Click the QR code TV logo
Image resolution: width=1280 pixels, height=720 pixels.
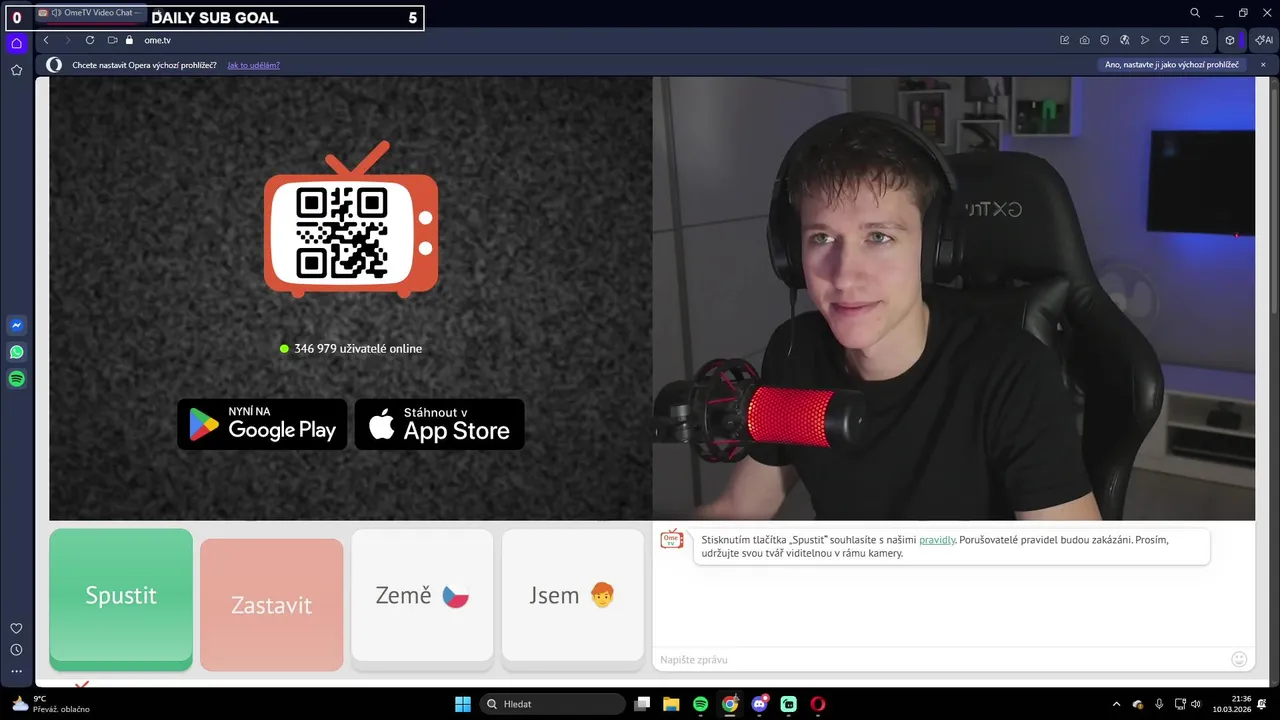pyautogui.click(x=351, y=220)
